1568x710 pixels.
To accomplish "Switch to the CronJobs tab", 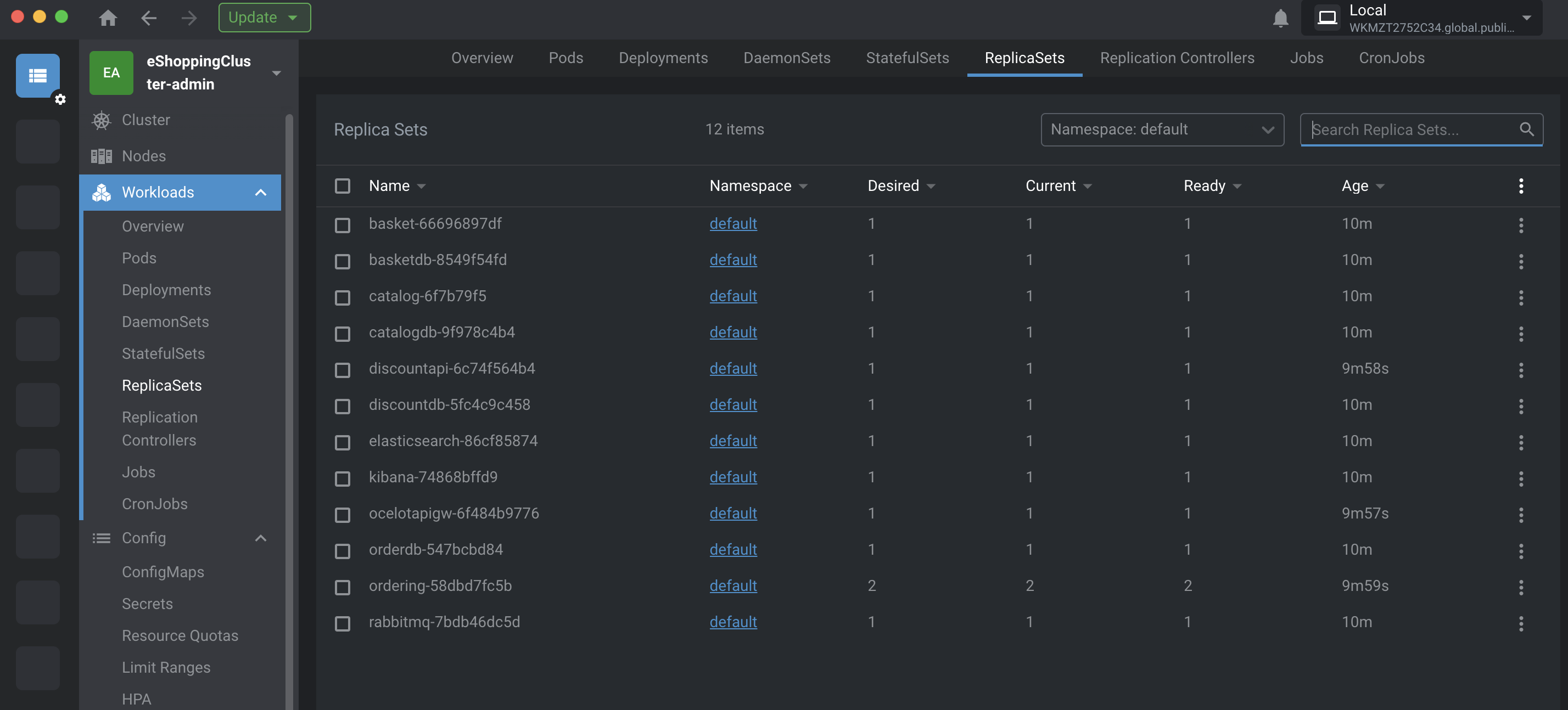I will coord(1391,58).
